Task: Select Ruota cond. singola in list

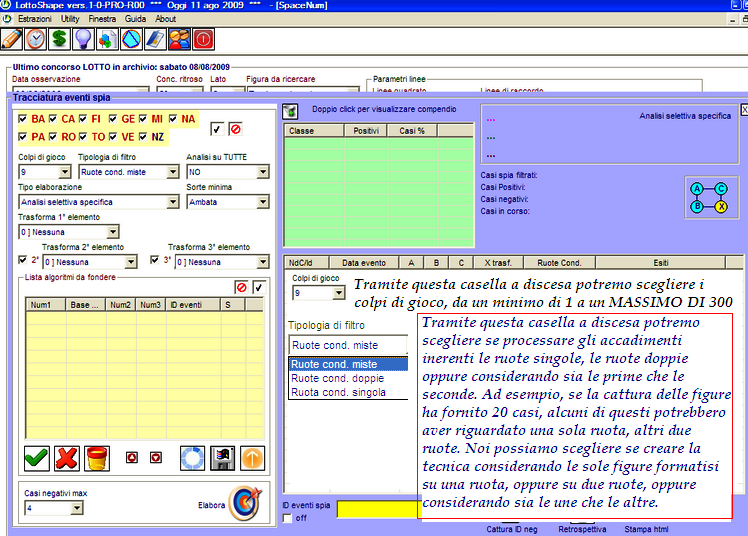Action: pyautogui.click(x=348, y=392)
